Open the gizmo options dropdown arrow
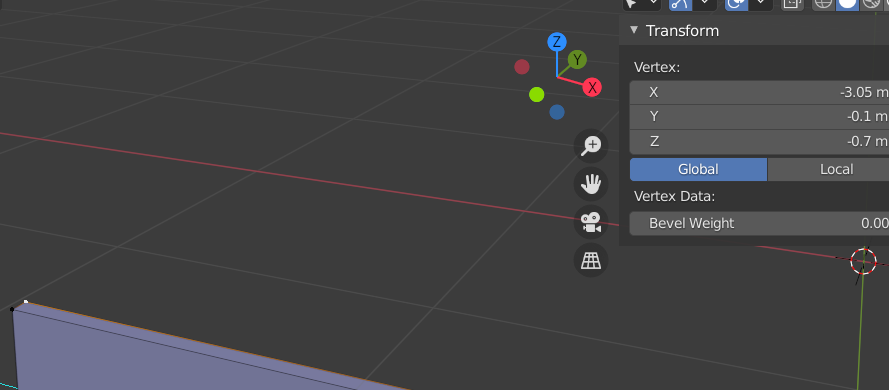889x390 pixels. click(704, 4)
